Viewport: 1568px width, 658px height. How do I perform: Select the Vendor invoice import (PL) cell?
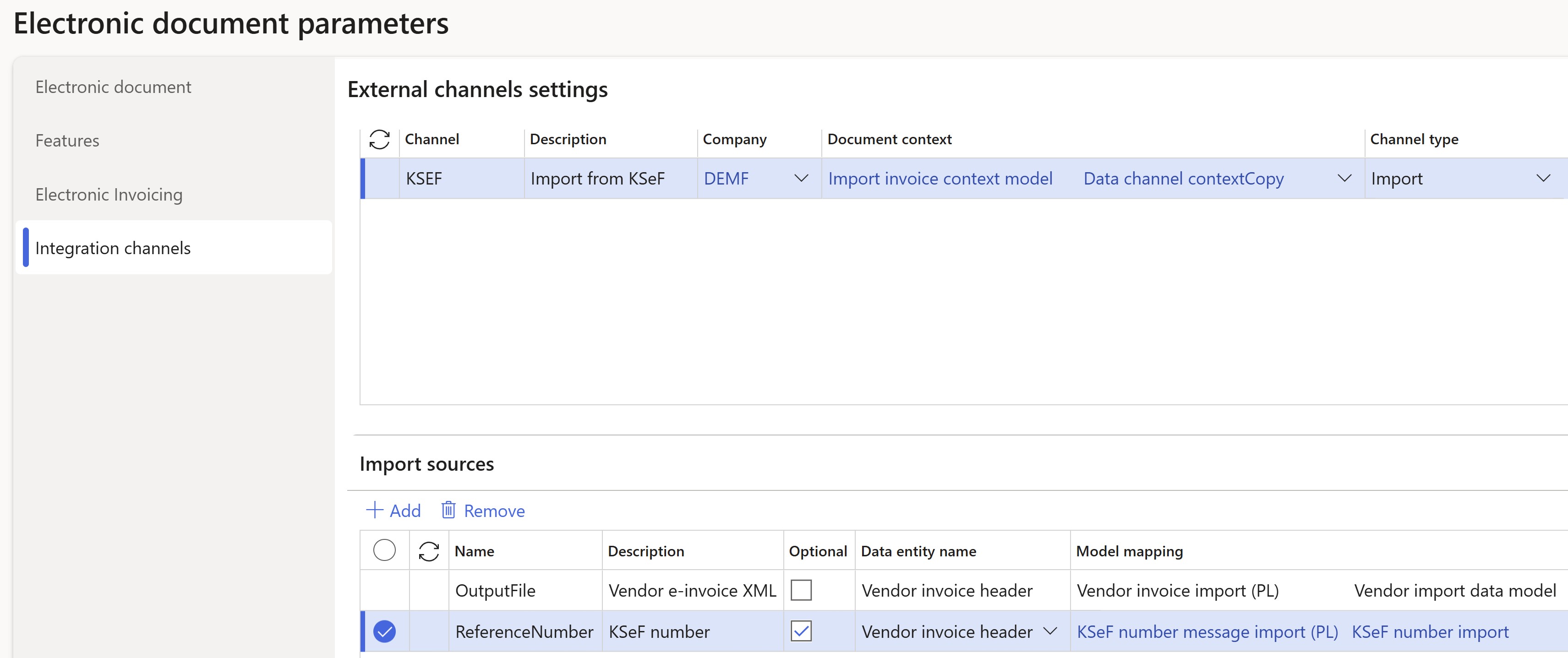[1177, 590]
